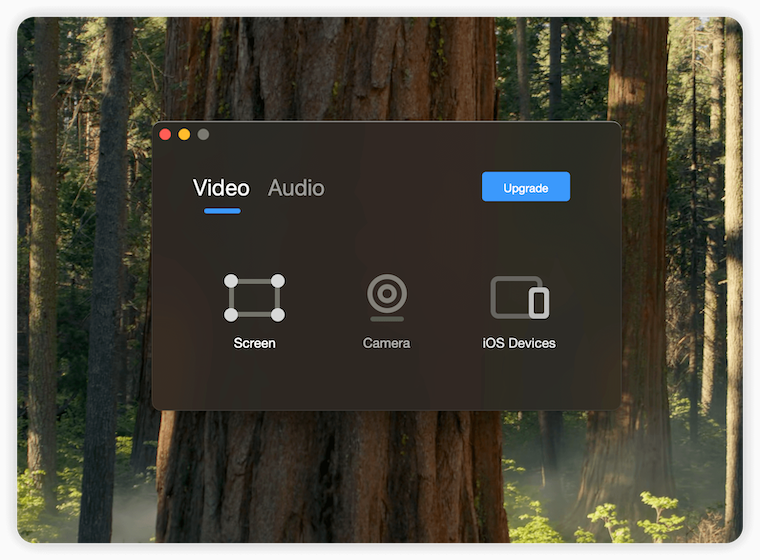Click the tablet outline in iOS Devices icon
The width and height of the screenshot is (760, 560).
pyautogui.click(x=509, y=296)
